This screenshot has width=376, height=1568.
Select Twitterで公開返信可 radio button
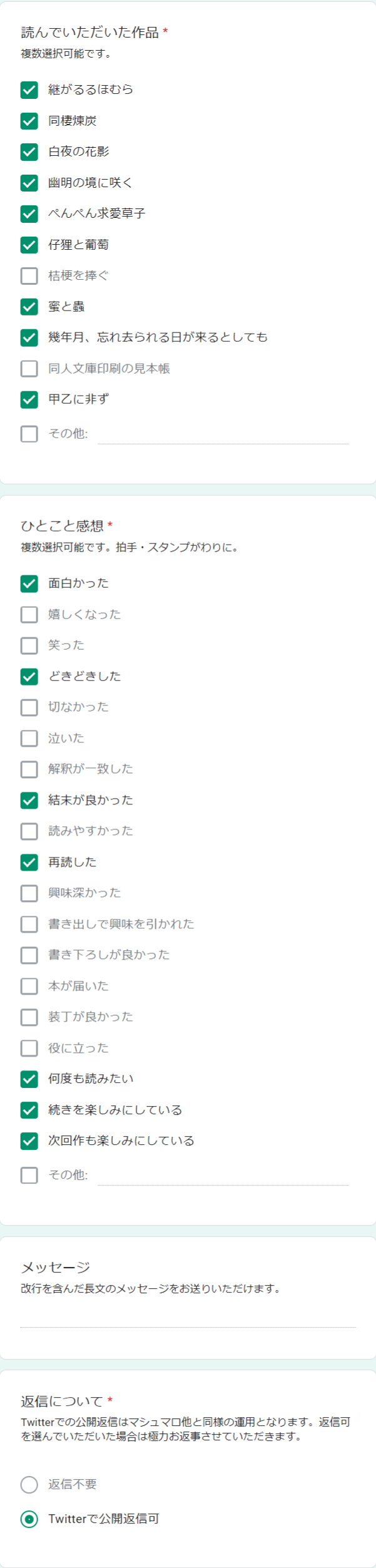[29, 1519]
